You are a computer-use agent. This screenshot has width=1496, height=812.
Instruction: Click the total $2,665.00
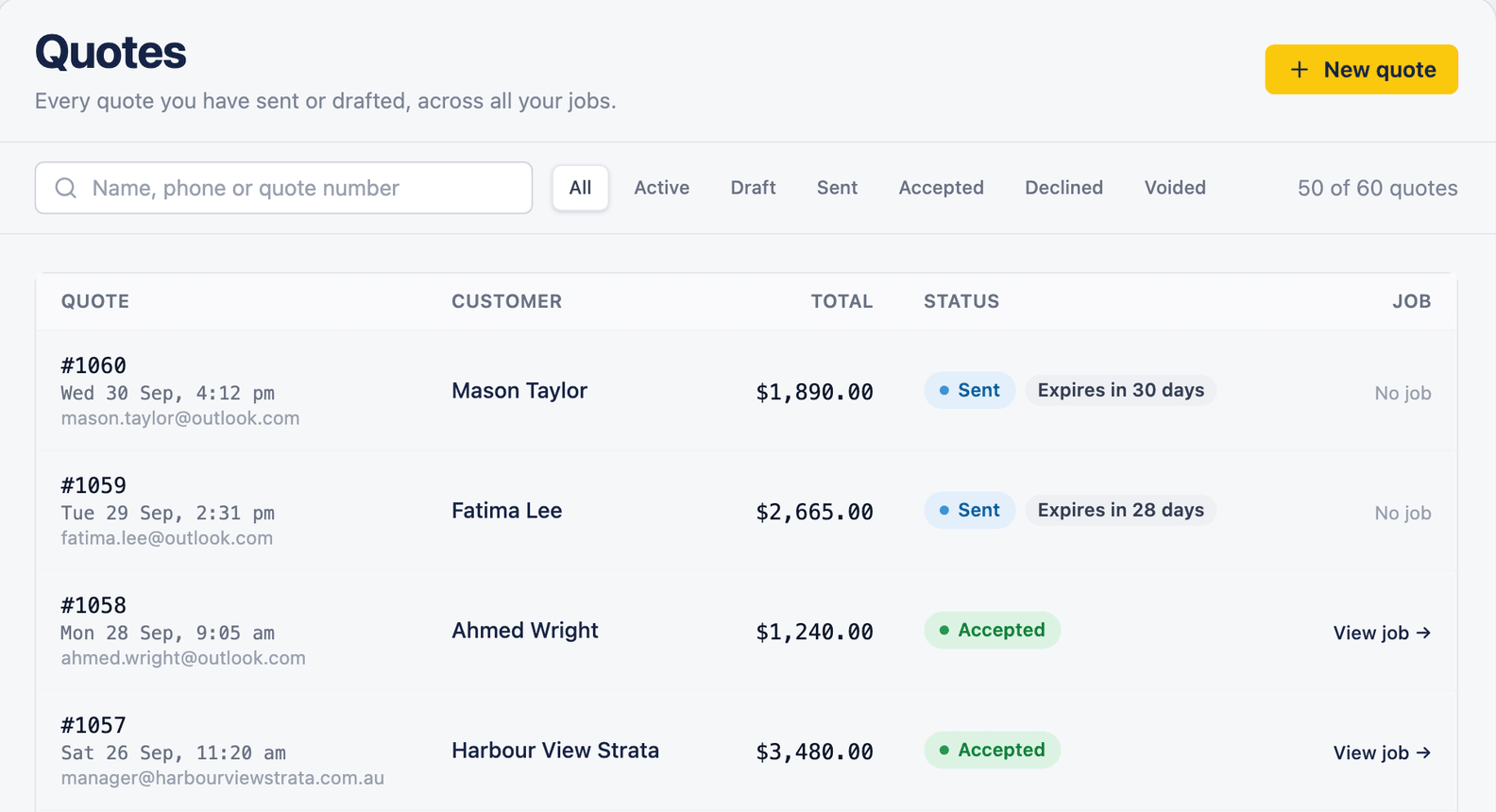(x=814, y=512)
